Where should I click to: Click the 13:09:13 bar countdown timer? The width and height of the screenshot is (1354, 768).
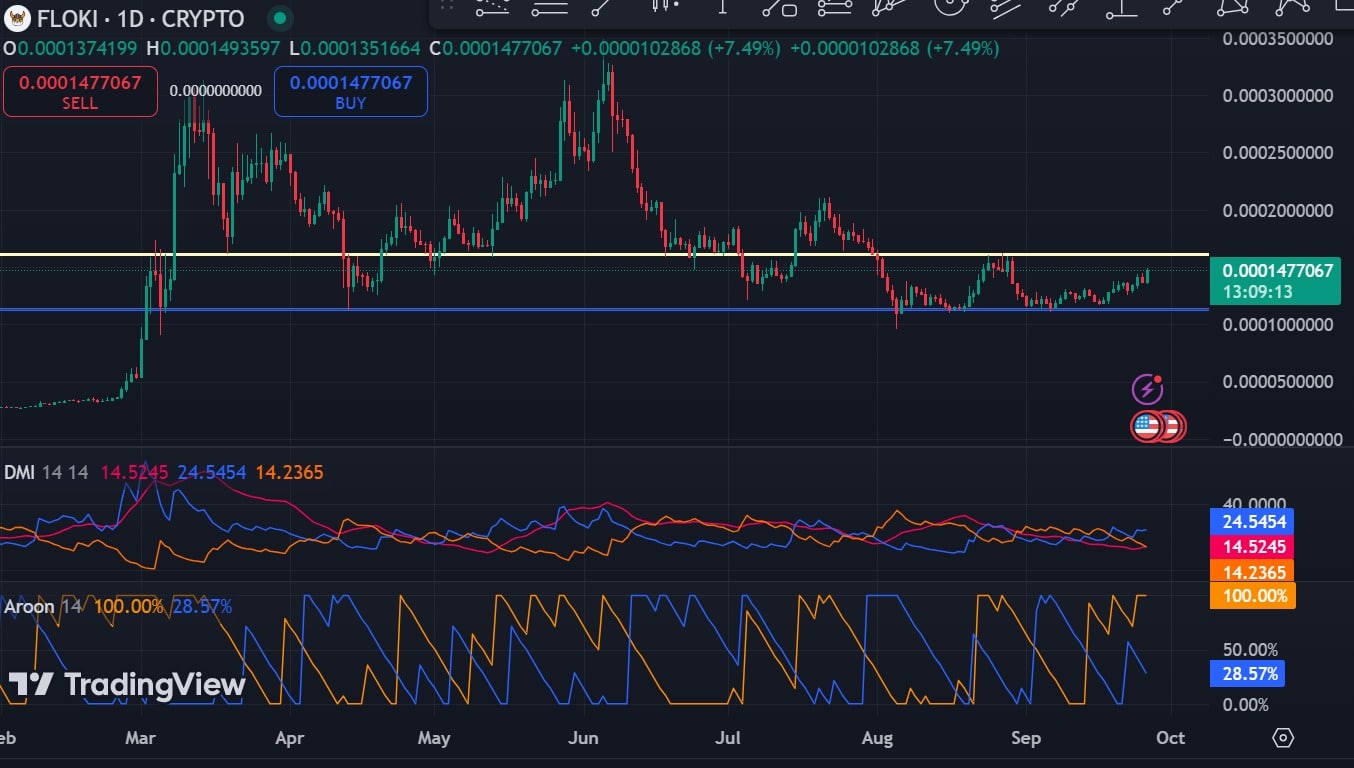click(1257, 292)
